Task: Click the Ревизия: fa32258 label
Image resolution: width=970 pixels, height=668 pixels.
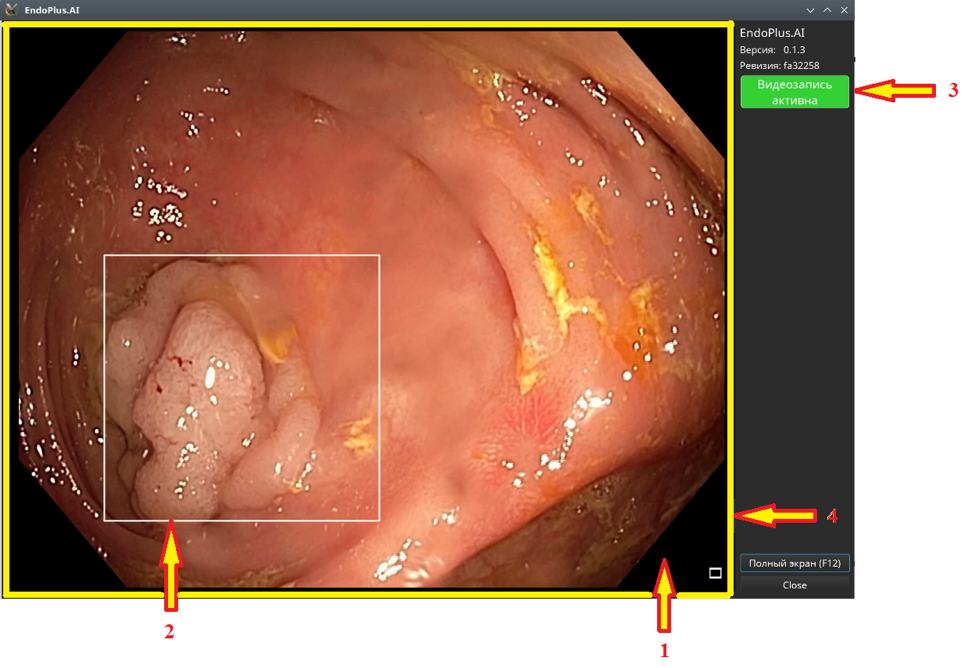Action: coord(779,65)
